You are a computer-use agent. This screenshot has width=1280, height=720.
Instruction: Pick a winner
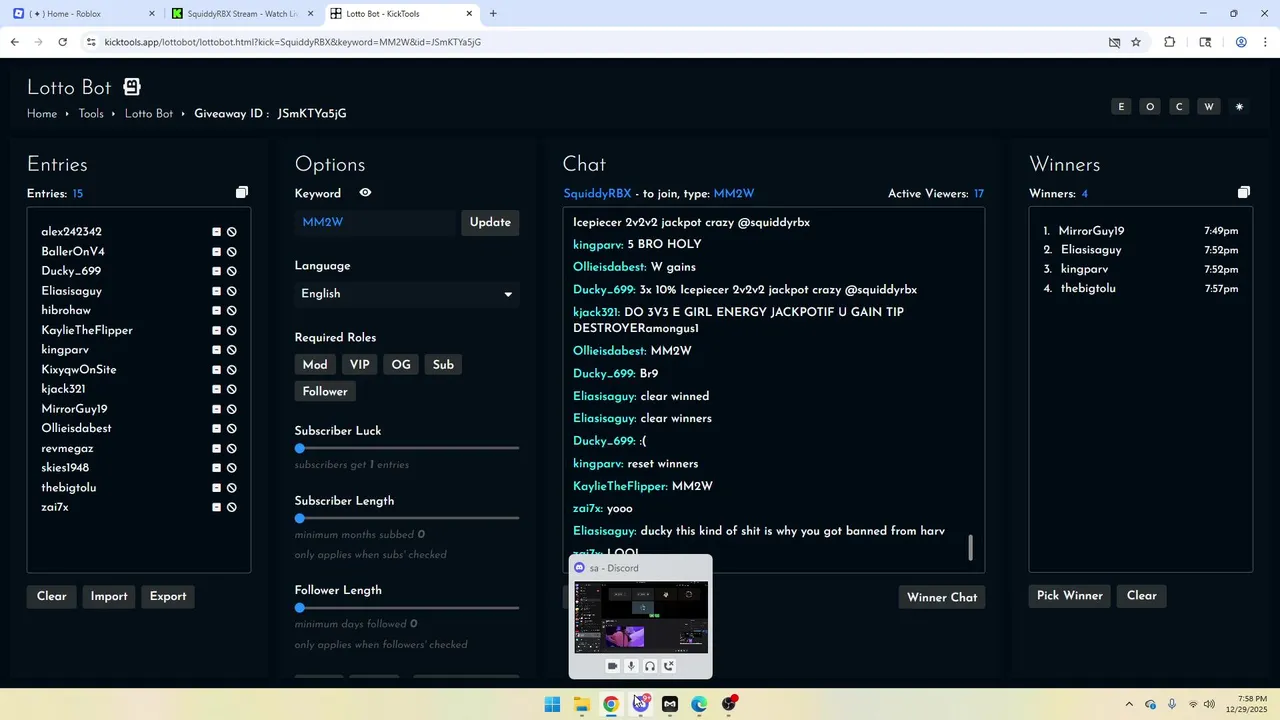pyautogui.click(x=1070, y=596)
